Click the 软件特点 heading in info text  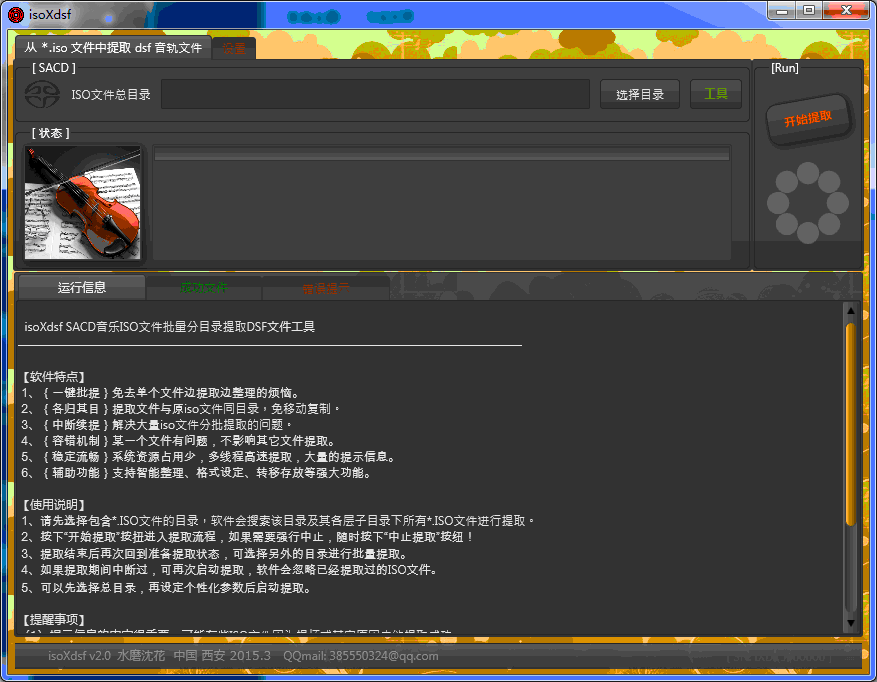[x=54, y=377]
